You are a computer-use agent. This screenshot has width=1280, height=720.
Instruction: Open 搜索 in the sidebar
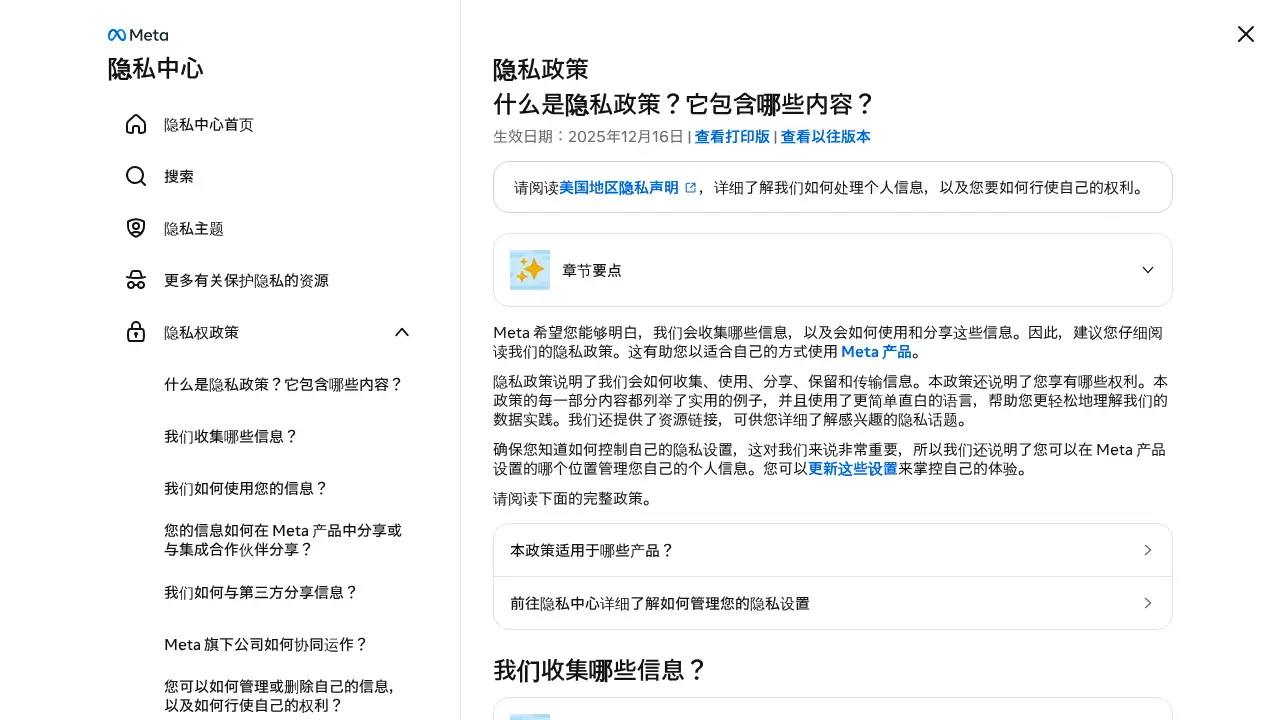click(179, 176)
